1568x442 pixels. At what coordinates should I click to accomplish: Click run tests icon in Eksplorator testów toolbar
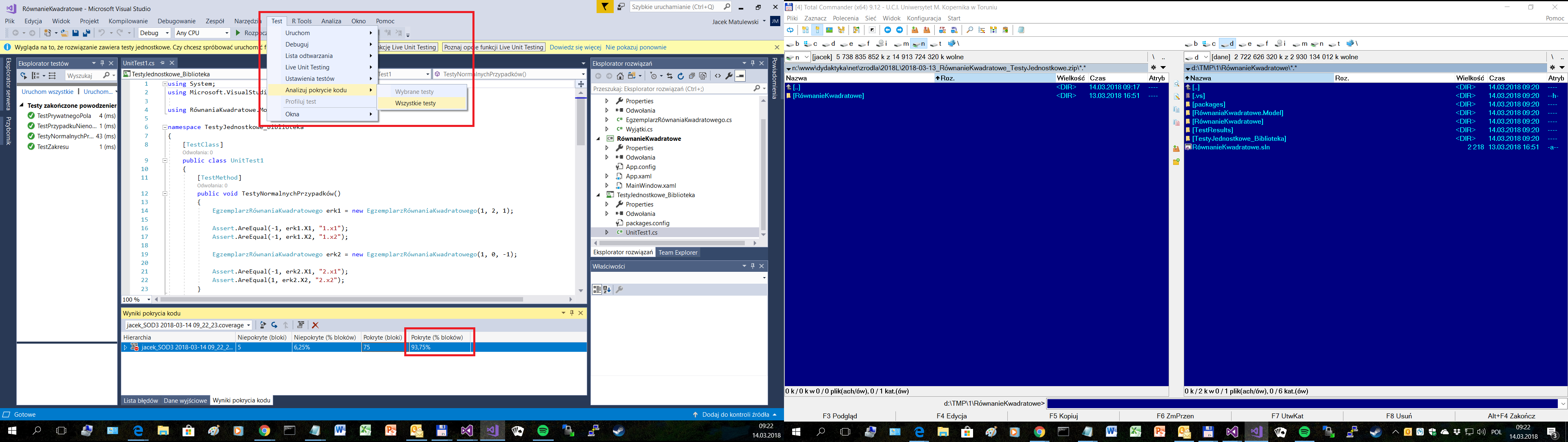coord(23,76)
